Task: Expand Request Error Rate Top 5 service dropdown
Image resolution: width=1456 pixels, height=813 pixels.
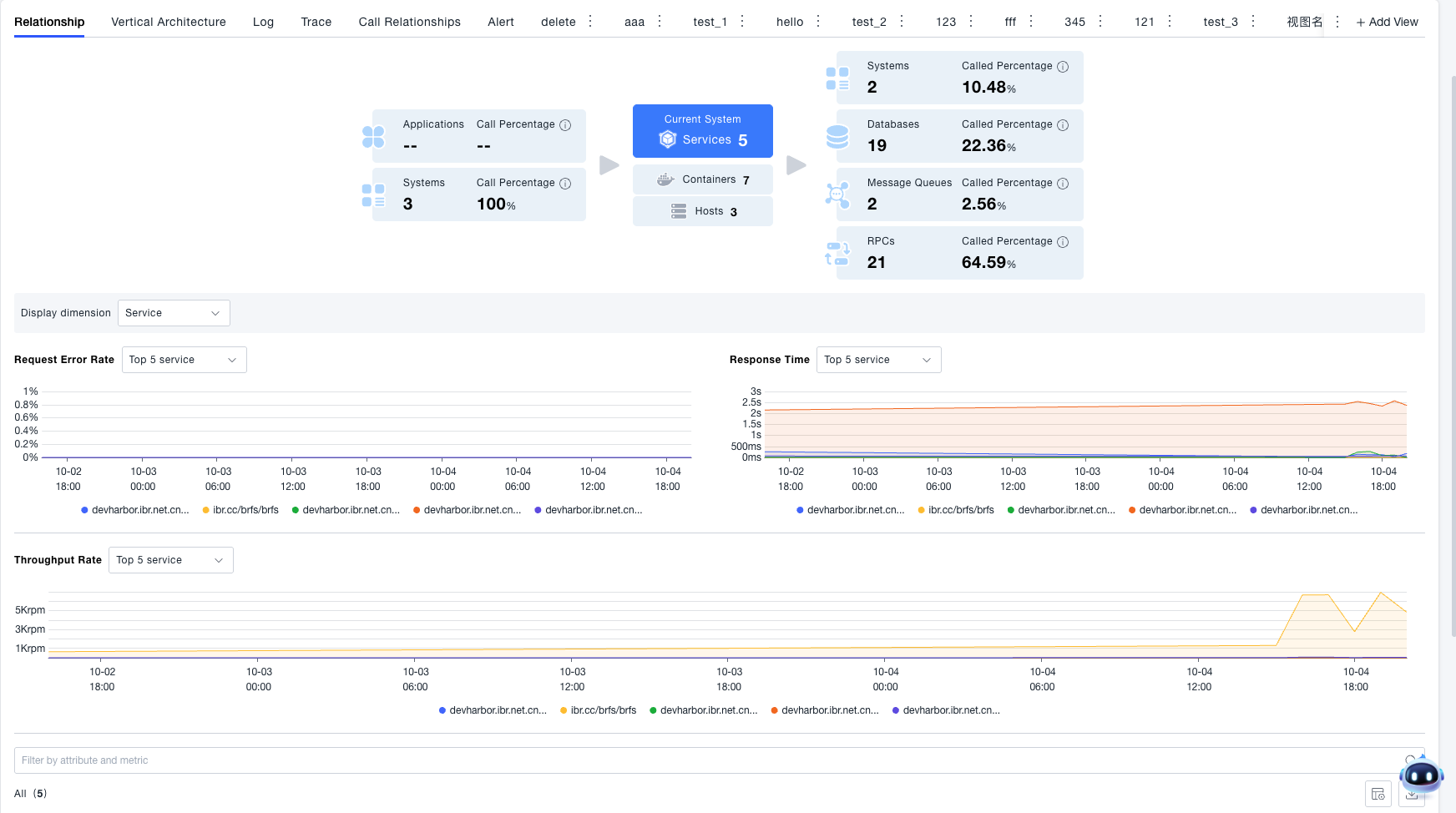Action: [184, 360]
